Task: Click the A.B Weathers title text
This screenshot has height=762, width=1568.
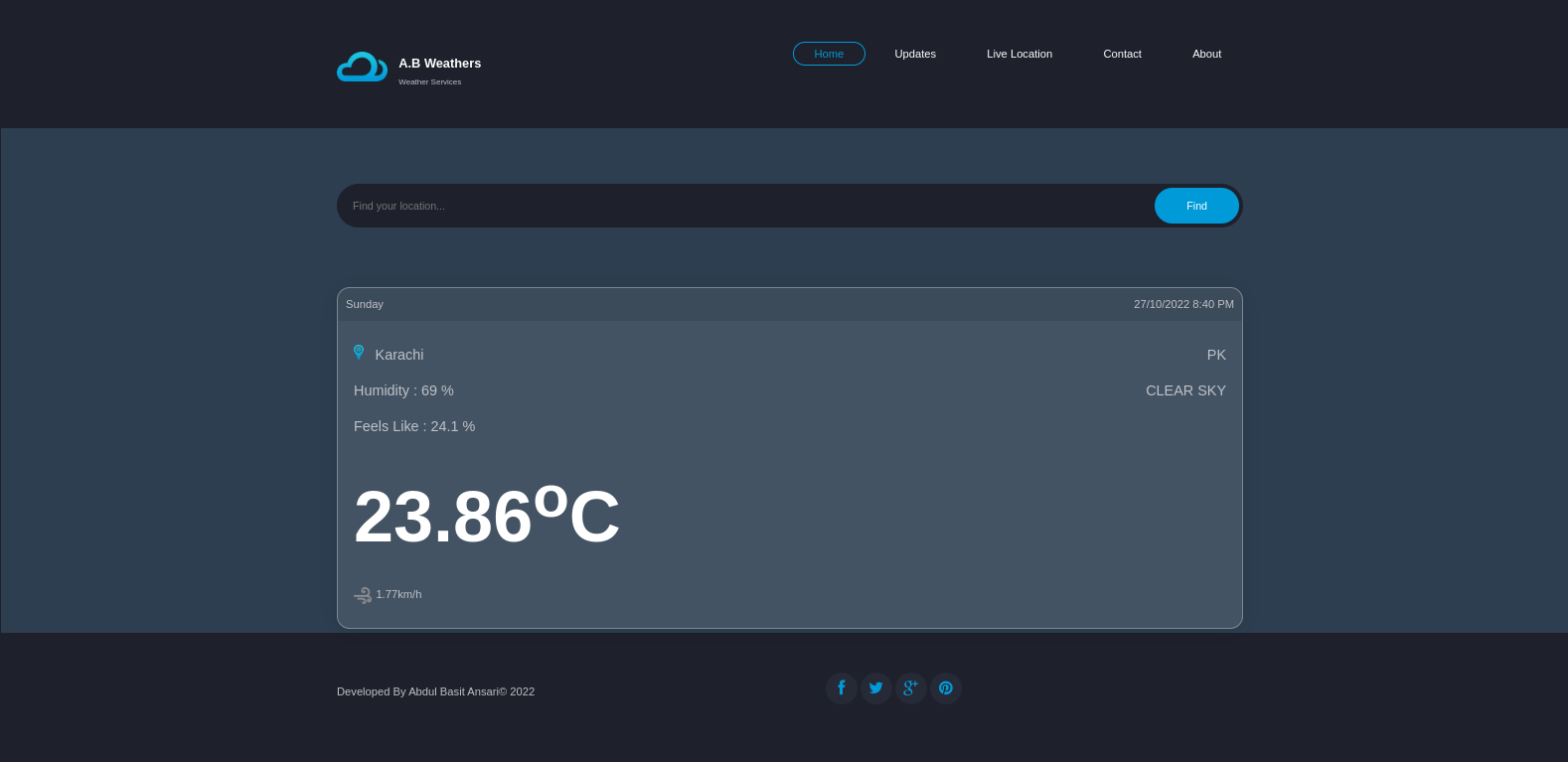Action: tap(440, 64)
